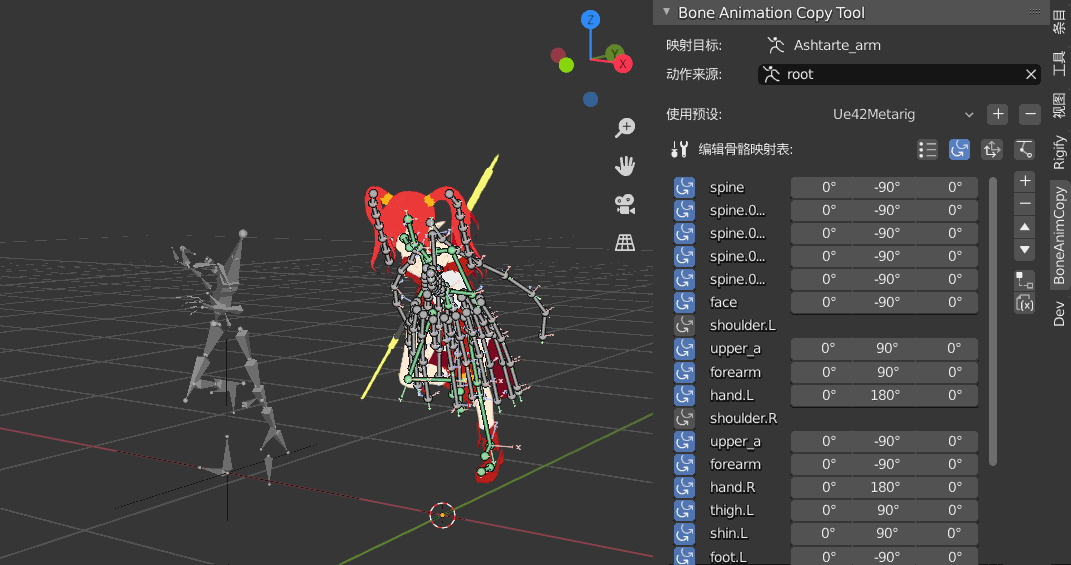Select the hand.R bone name in list
This screenshot has height=565, width=1071.
pos(732,488)
